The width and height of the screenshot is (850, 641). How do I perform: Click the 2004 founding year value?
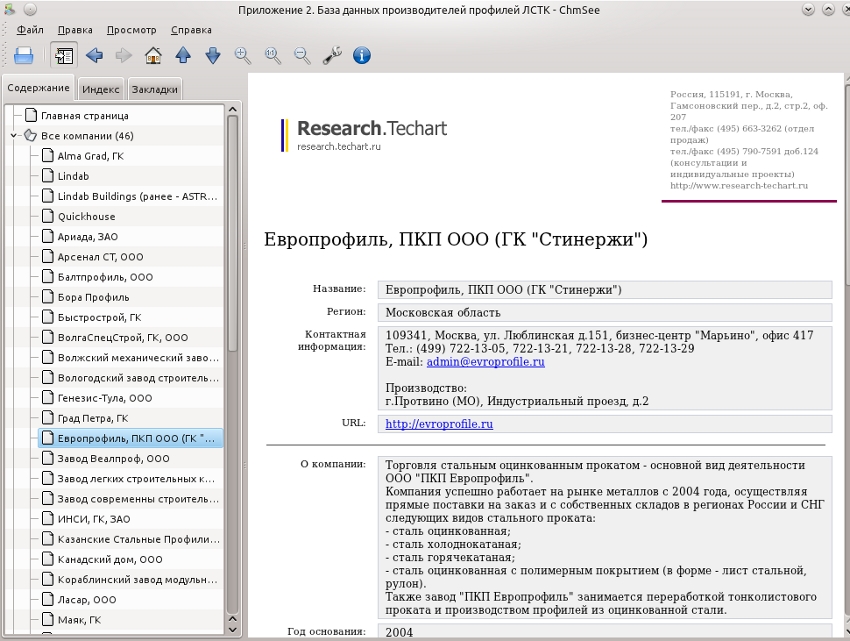pyautogui.click(x=399, y=632)
